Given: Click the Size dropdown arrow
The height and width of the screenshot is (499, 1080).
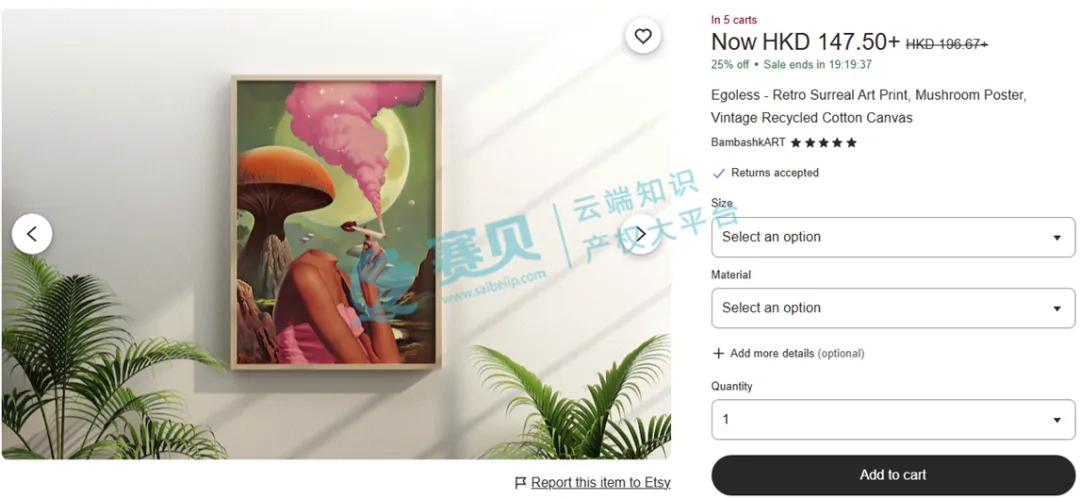Looking at the screenshot, I should (x=1057, y=238).
